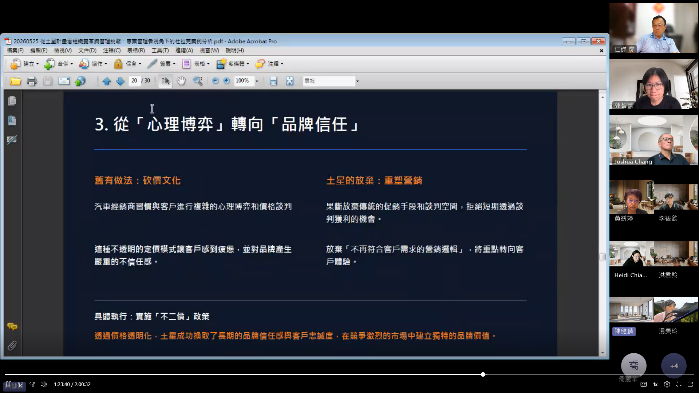The height and width of the screenshot is (393, 699).
Task: Select the second participant video with glasses
Action: (x=653, y=84)
